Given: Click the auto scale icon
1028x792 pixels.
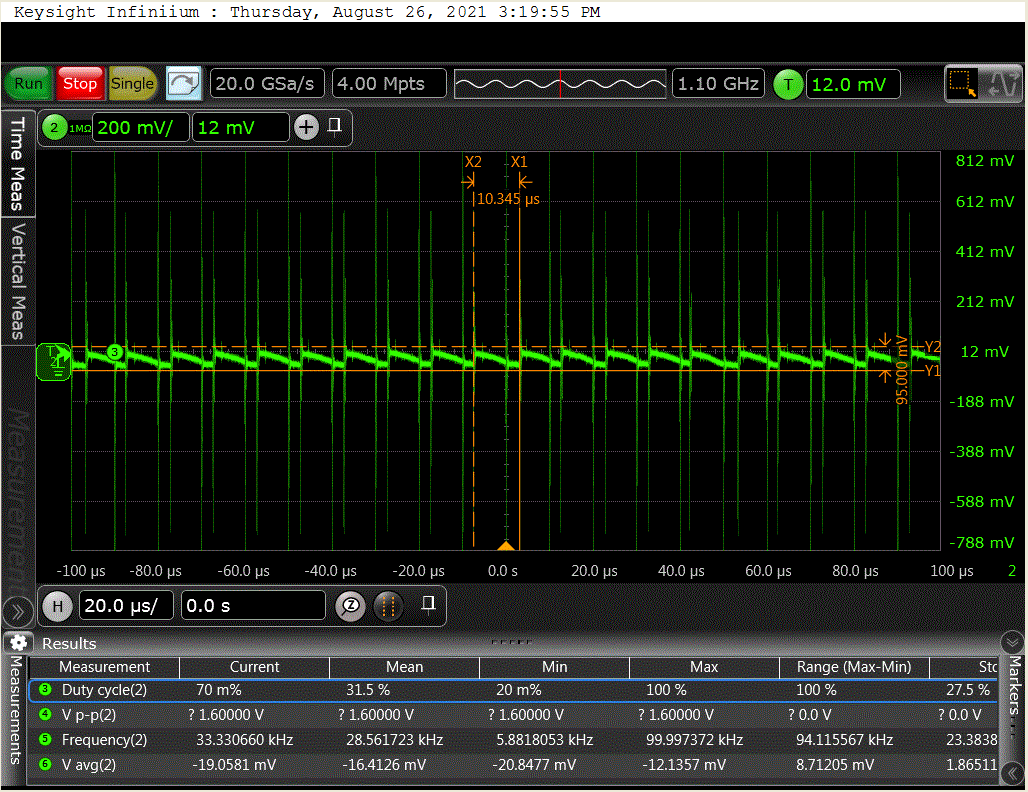Looking at the screenshot, I should 183,84.
